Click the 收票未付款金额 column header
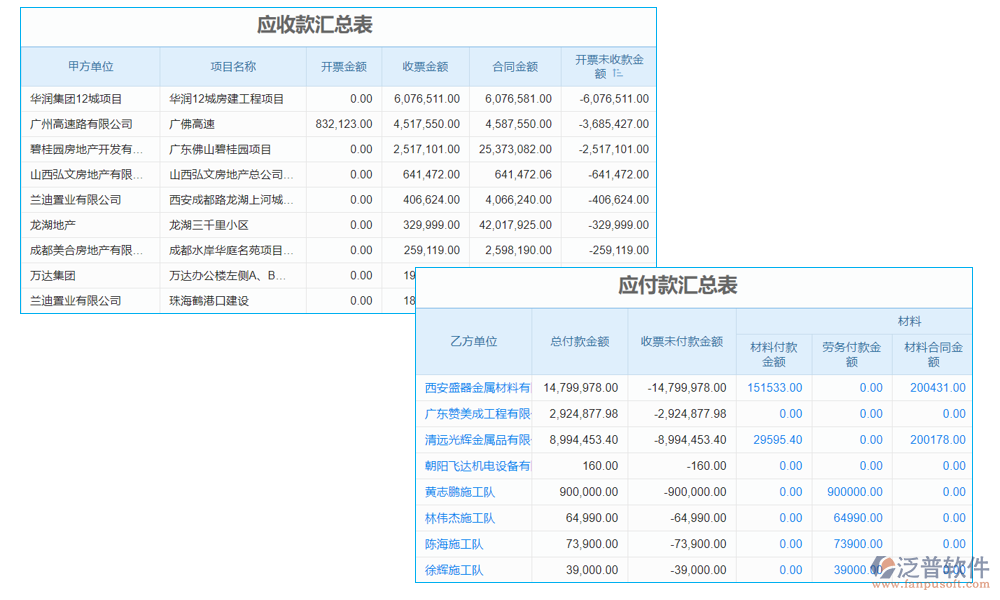 [x=684, y=342]
